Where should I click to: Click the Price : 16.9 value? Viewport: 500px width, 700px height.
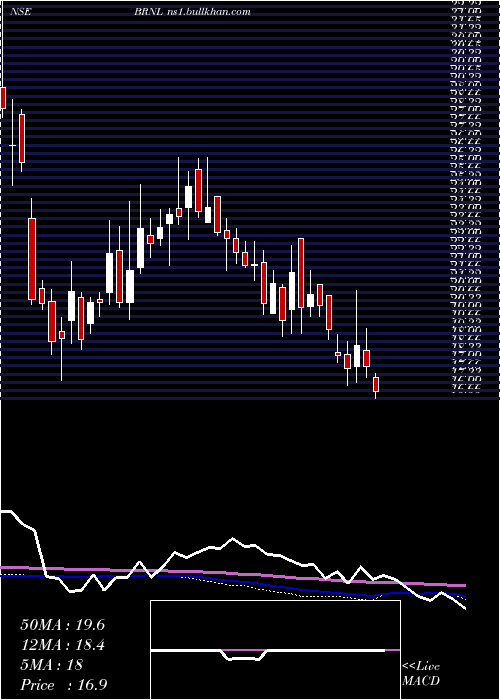[x=63, y=685]
